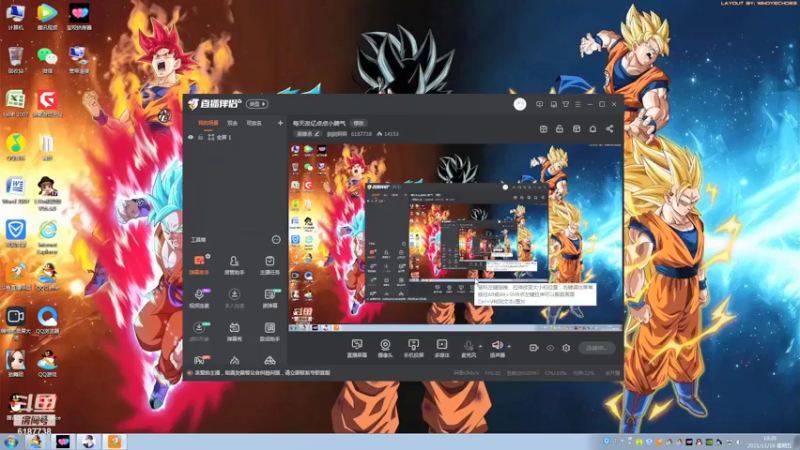Click the add scene plus button
This screenshot has height=450, width=800.
pos(280,123)
